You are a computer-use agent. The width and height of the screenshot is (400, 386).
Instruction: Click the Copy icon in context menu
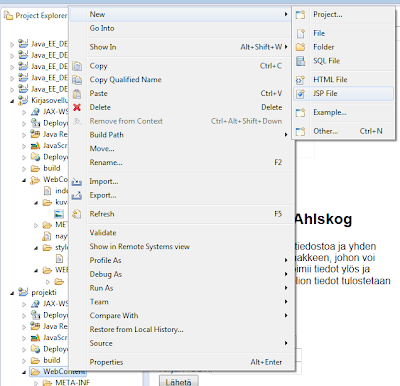(77, 66)
